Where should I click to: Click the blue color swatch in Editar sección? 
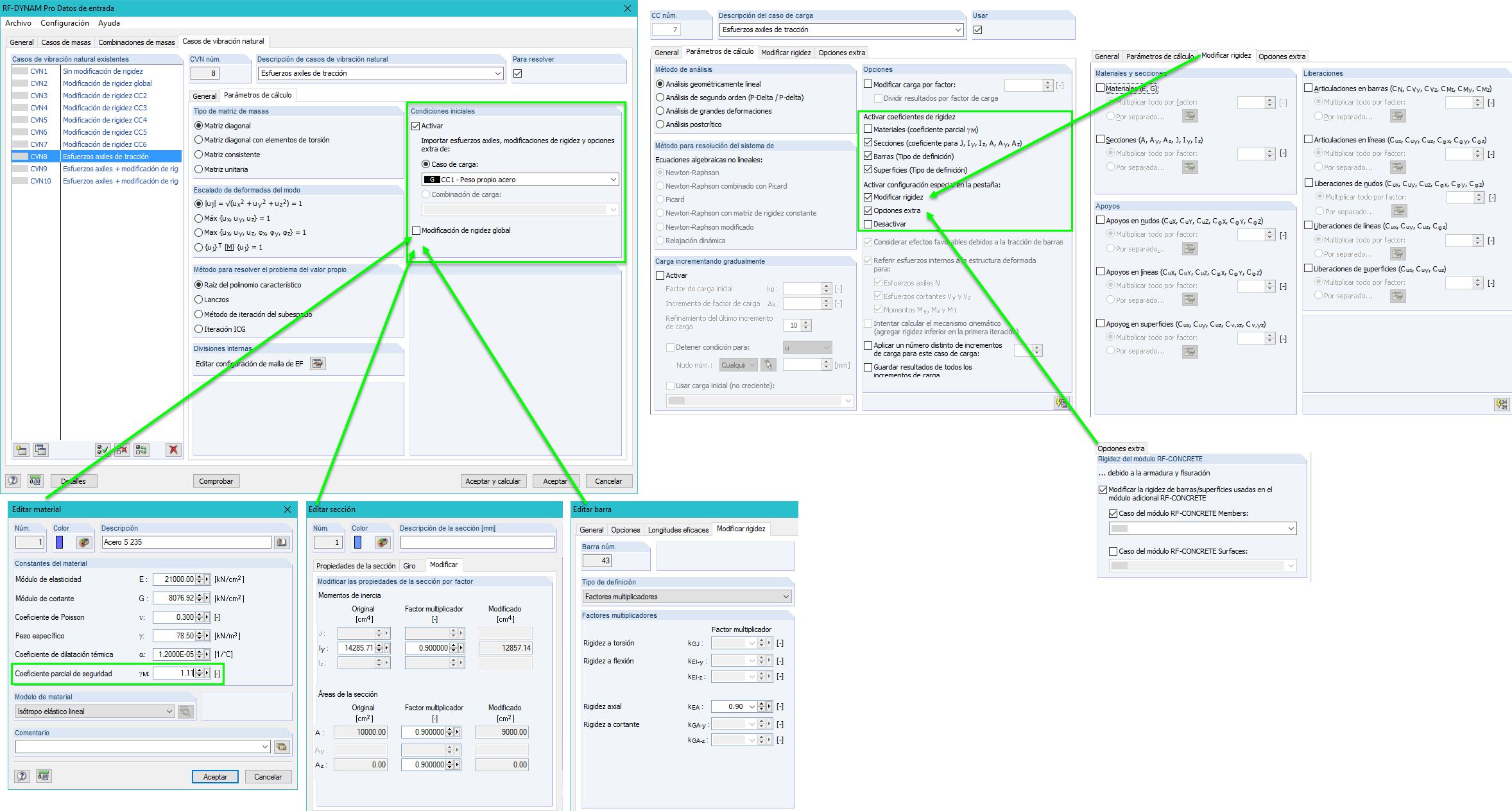tap(358, 542)
